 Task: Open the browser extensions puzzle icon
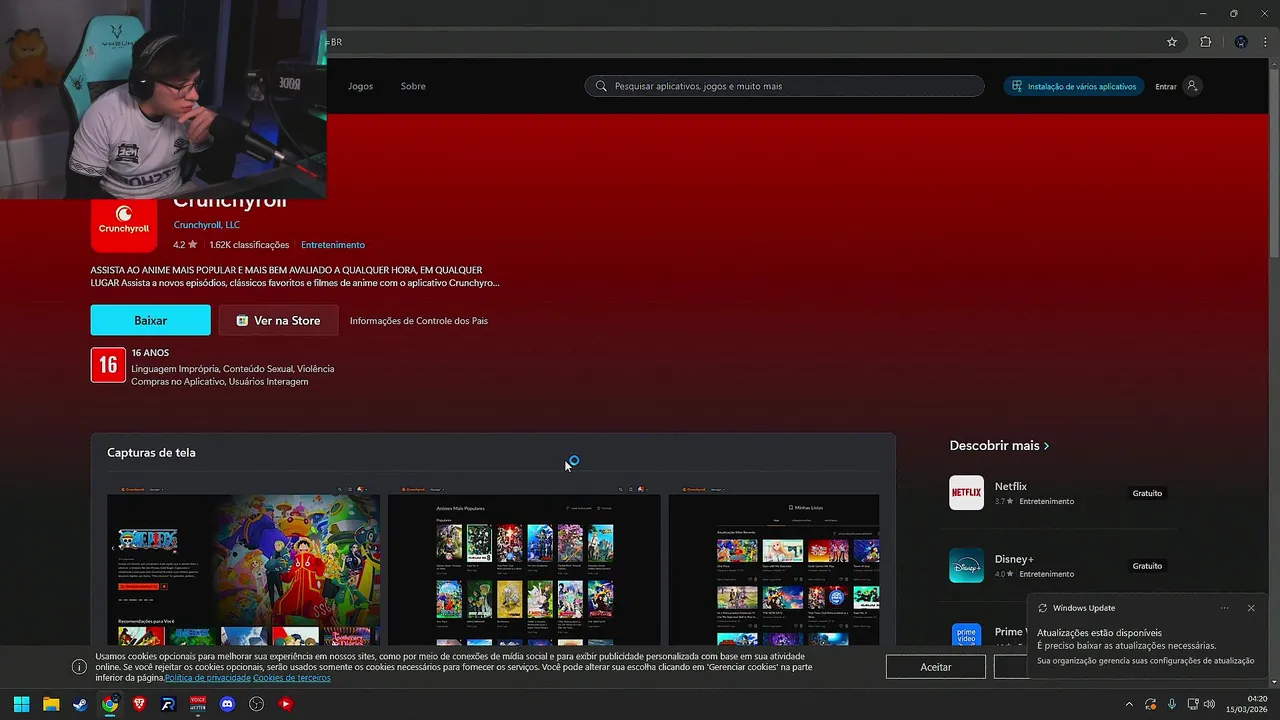1205,42
